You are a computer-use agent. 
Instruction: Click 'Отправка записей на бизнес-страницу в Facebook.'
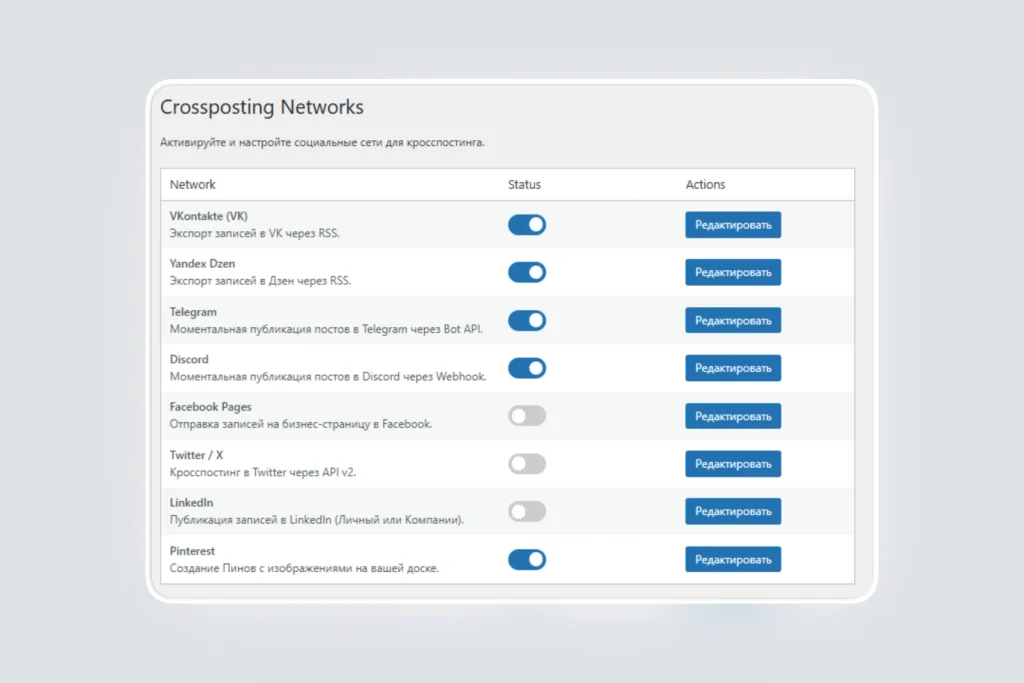[301, 424]
